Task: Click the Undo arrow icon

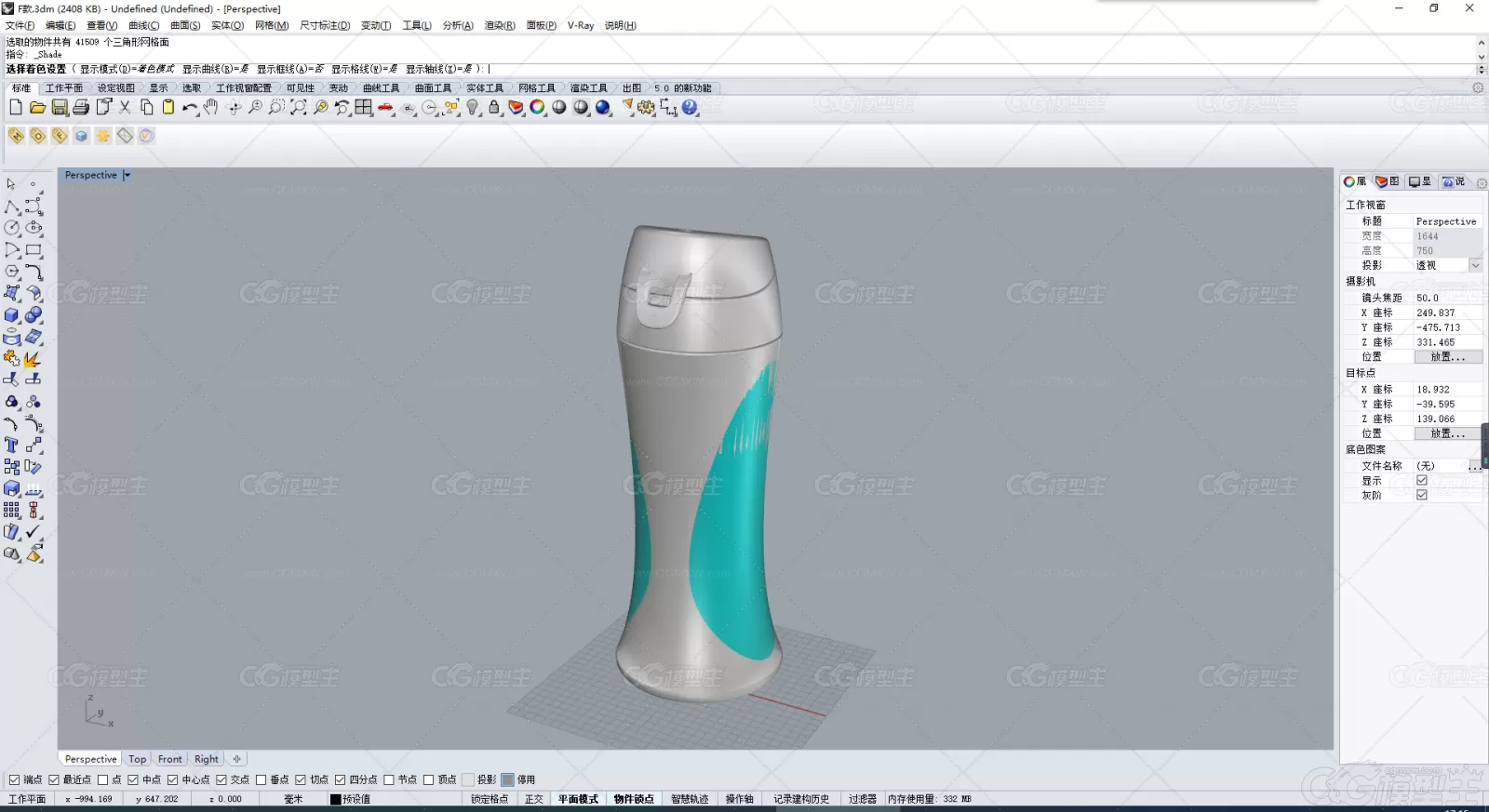Action: pos(190,108)
